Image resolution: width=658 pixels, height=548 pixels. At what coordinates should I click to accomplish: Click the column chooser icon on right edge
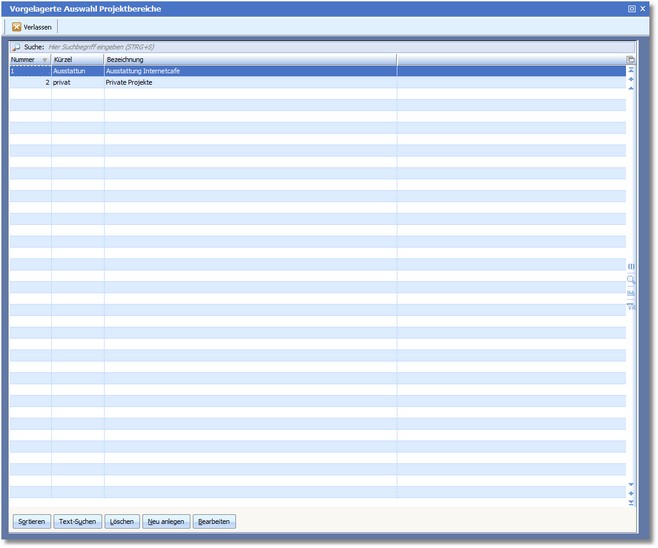click(631, 266)
